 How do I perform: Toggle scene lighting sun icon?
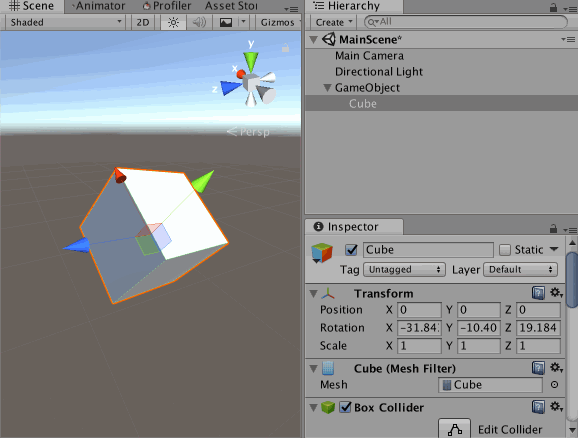[173, 22]
